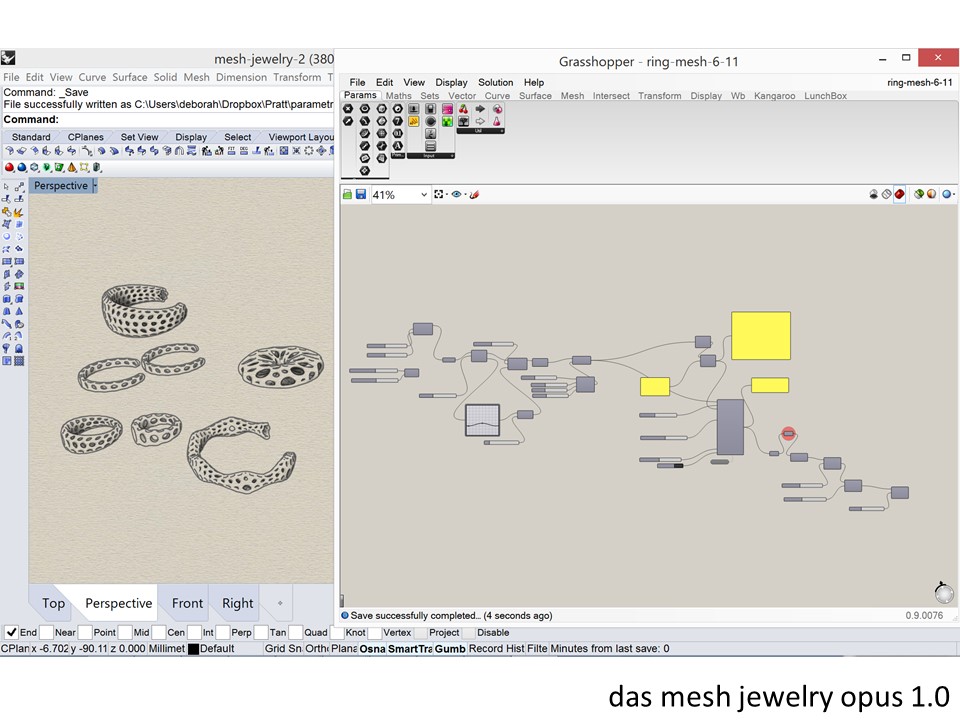Click the black Default layer color swatch
The height and width of the screenshot is (720, 960).
tap(193, 649)
